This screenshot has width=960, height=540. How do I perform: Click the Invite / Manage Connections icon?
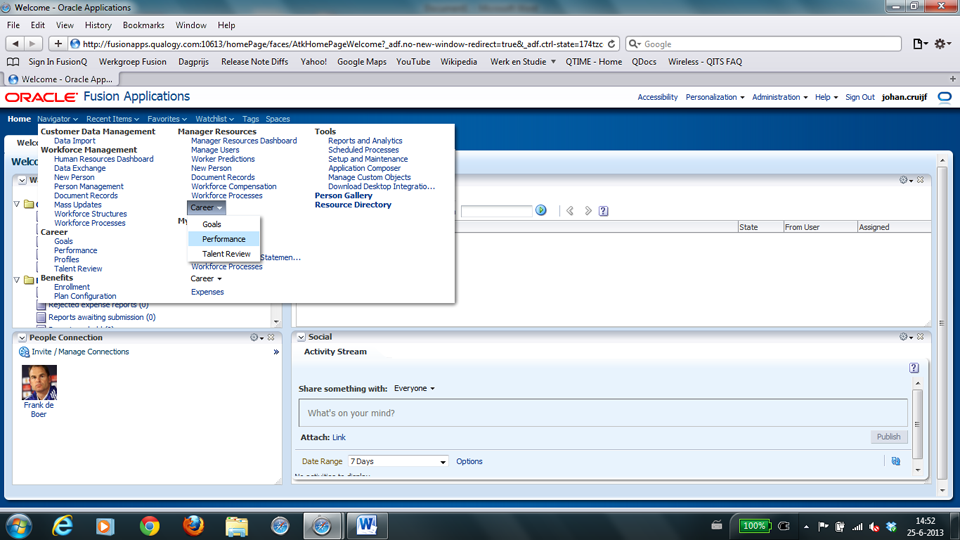tap(24, 352)
